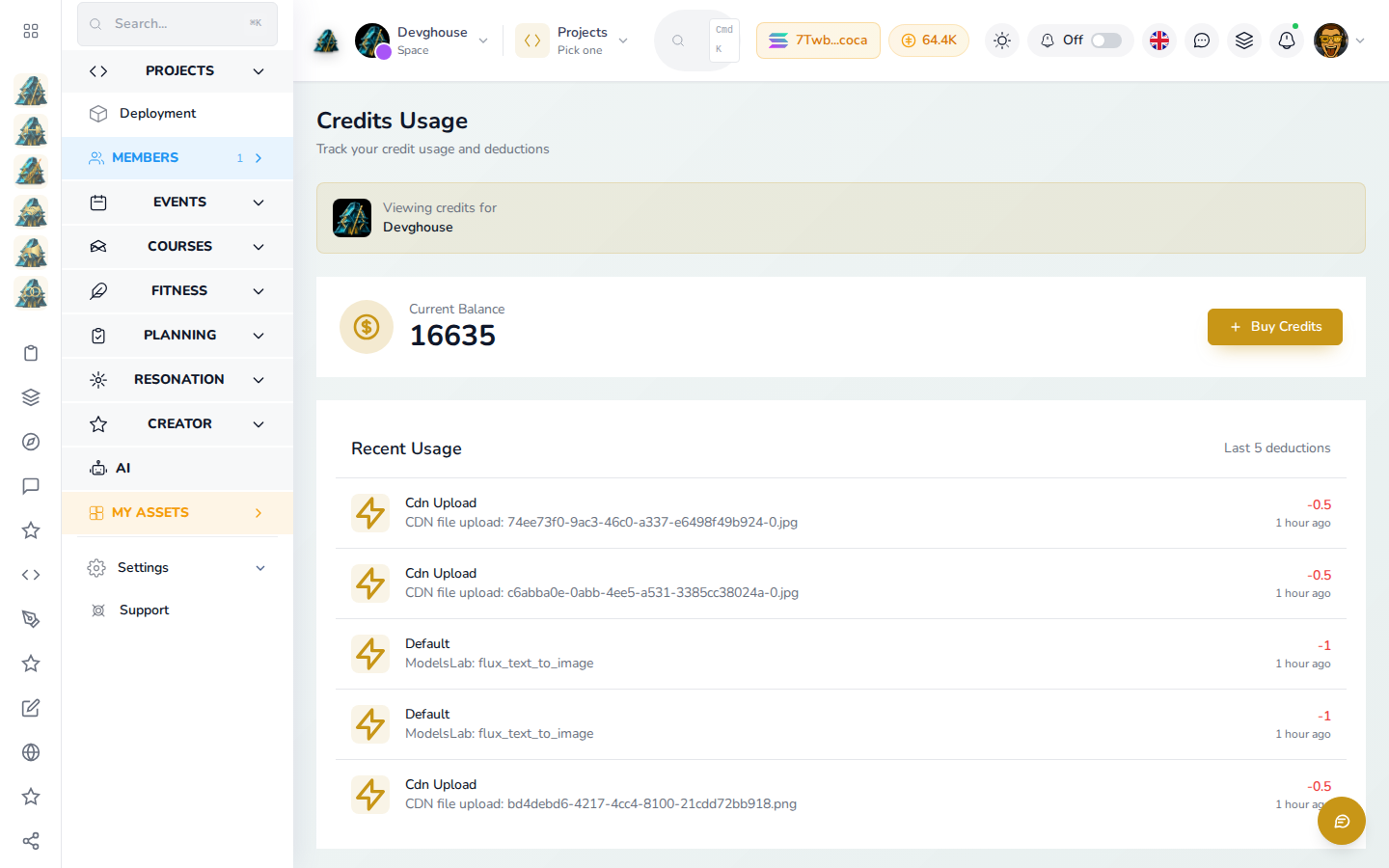Viewport: 1389px width, 868px height.
Task: Click the 7Twb...coca wallet button
Action: point(818,41)
